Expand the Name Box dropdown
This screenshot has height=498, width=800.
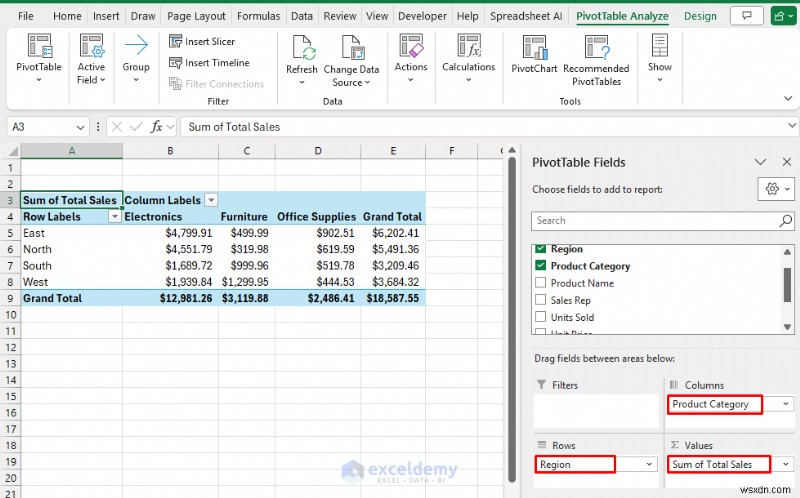[x=80, y=127]
